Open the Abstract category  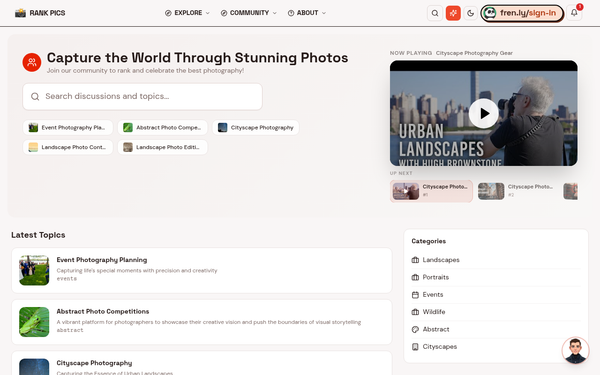click(496, 329)
